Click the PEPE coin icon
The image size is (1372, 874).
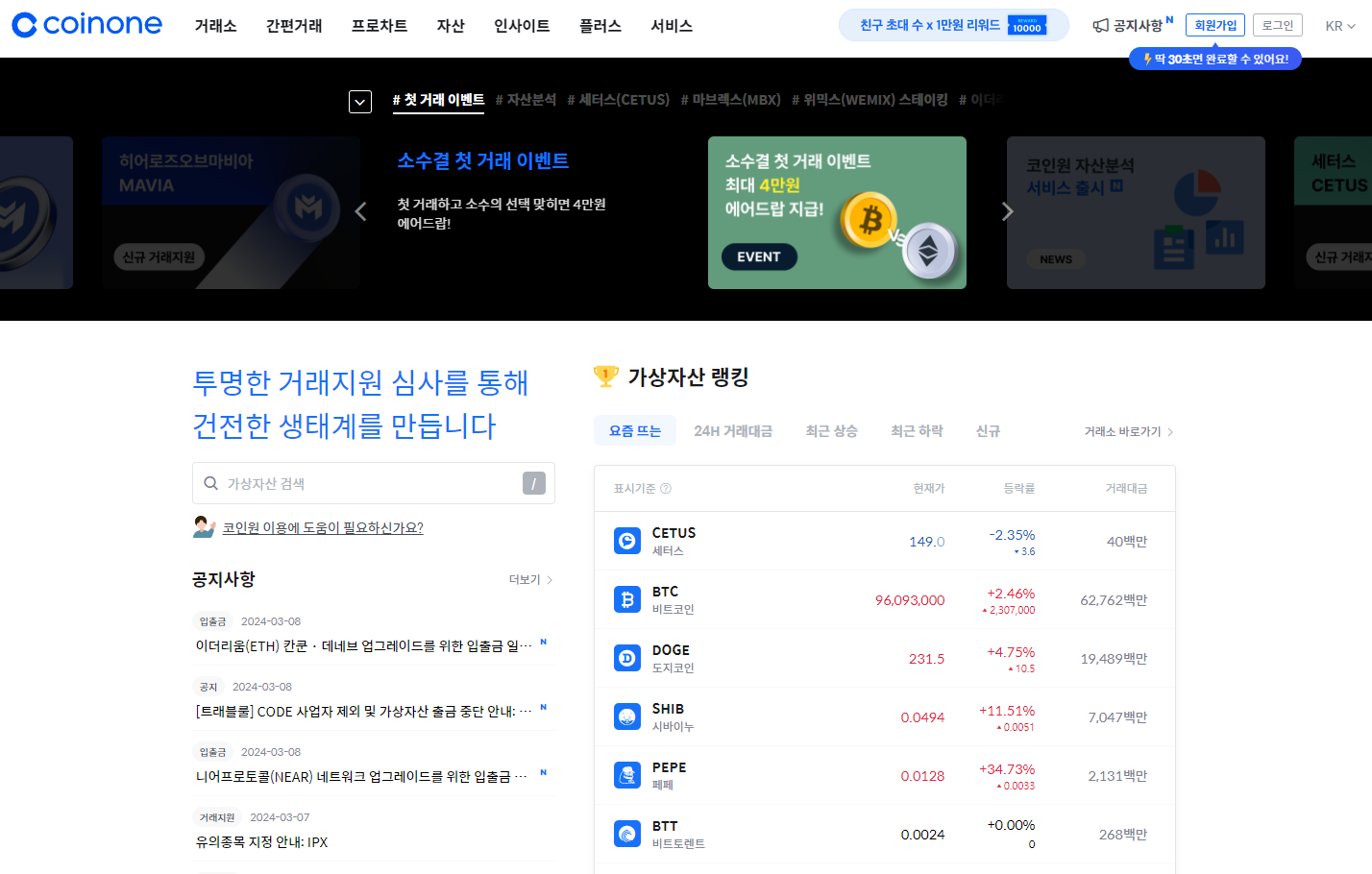[627, 775]
